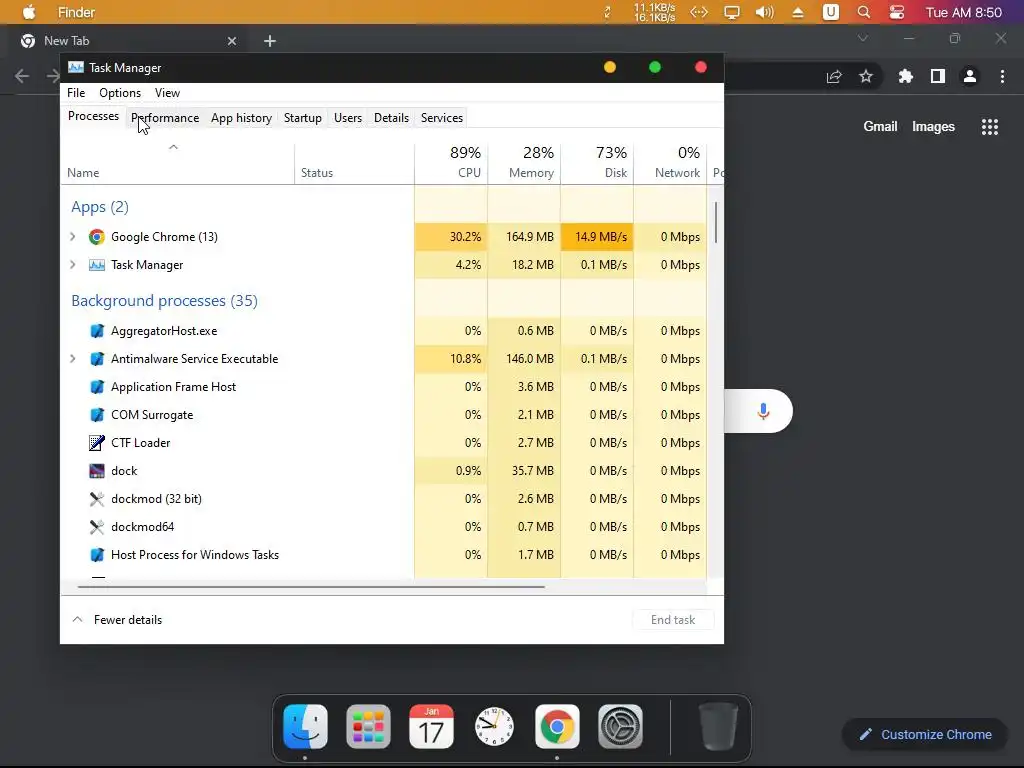Click the Chrome extensions puzzle icon
This screenshot has height=768, width=1024.
pyautogui.click(x=905, y=76)
